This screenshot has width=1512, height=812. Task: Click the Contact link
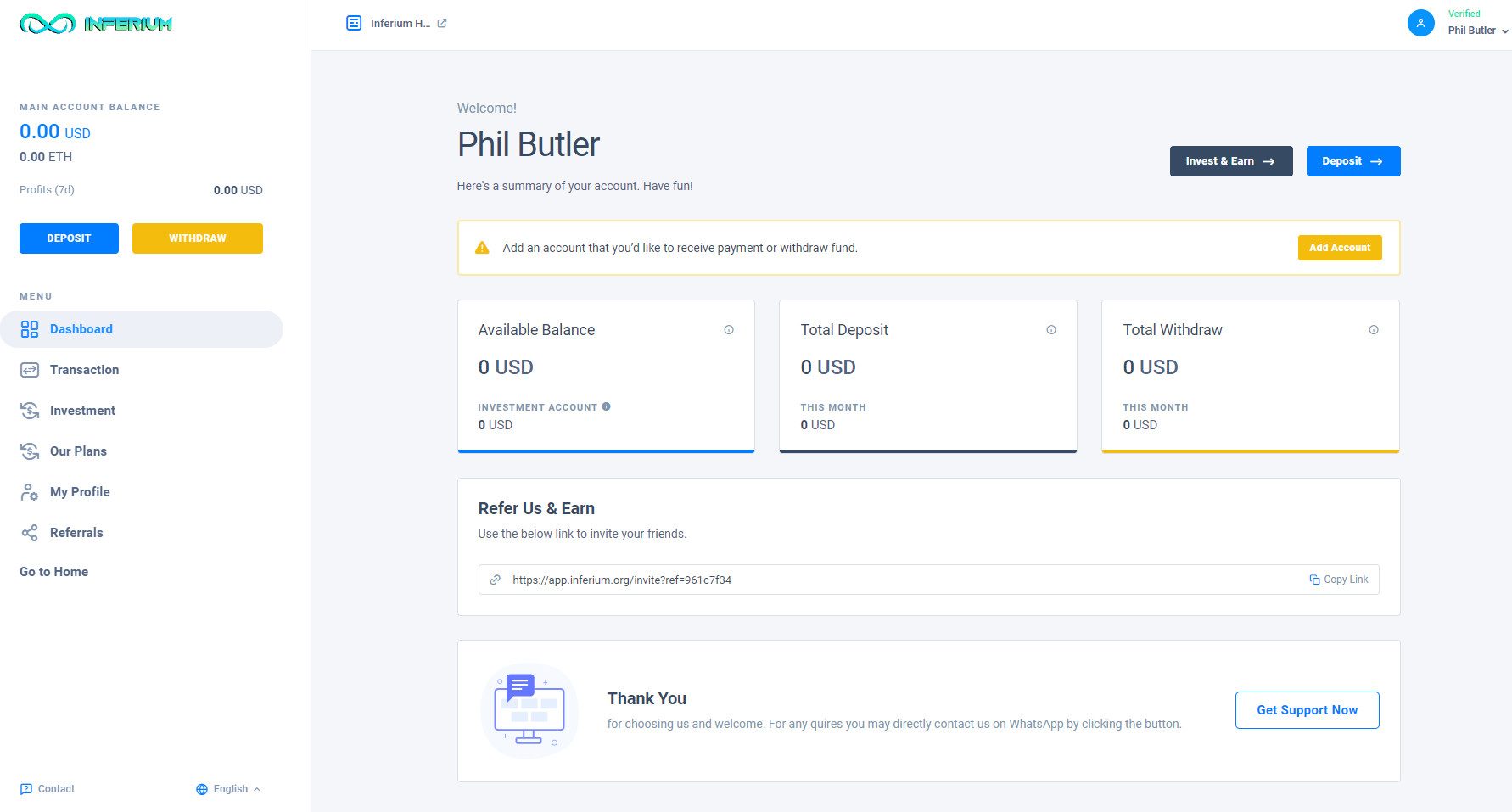[48, 789]
